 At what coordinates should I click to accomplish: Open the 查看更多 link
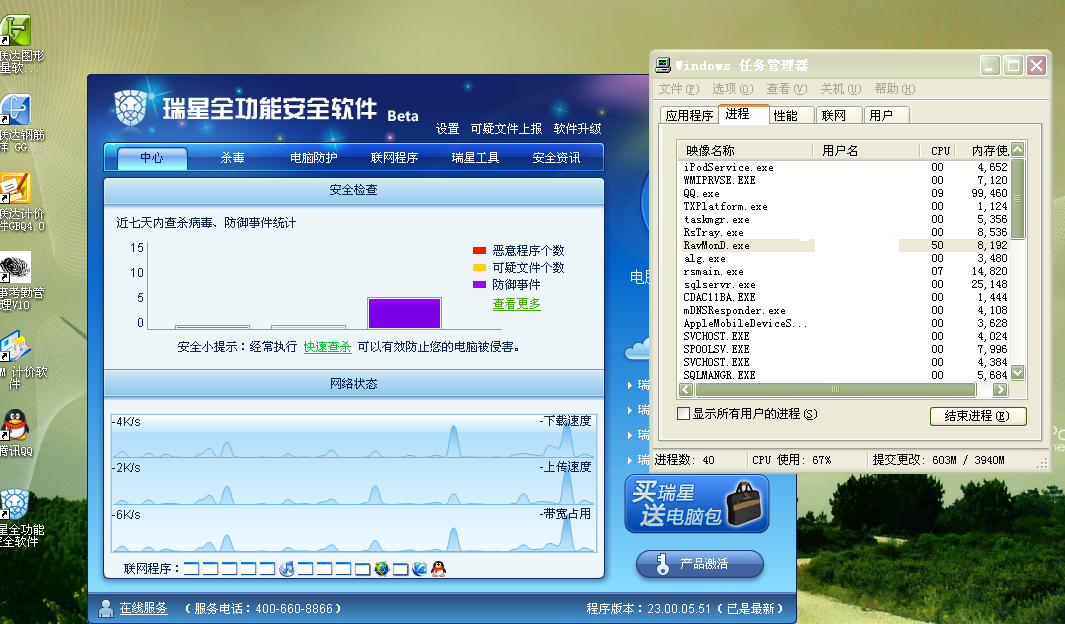pos(516,304)
